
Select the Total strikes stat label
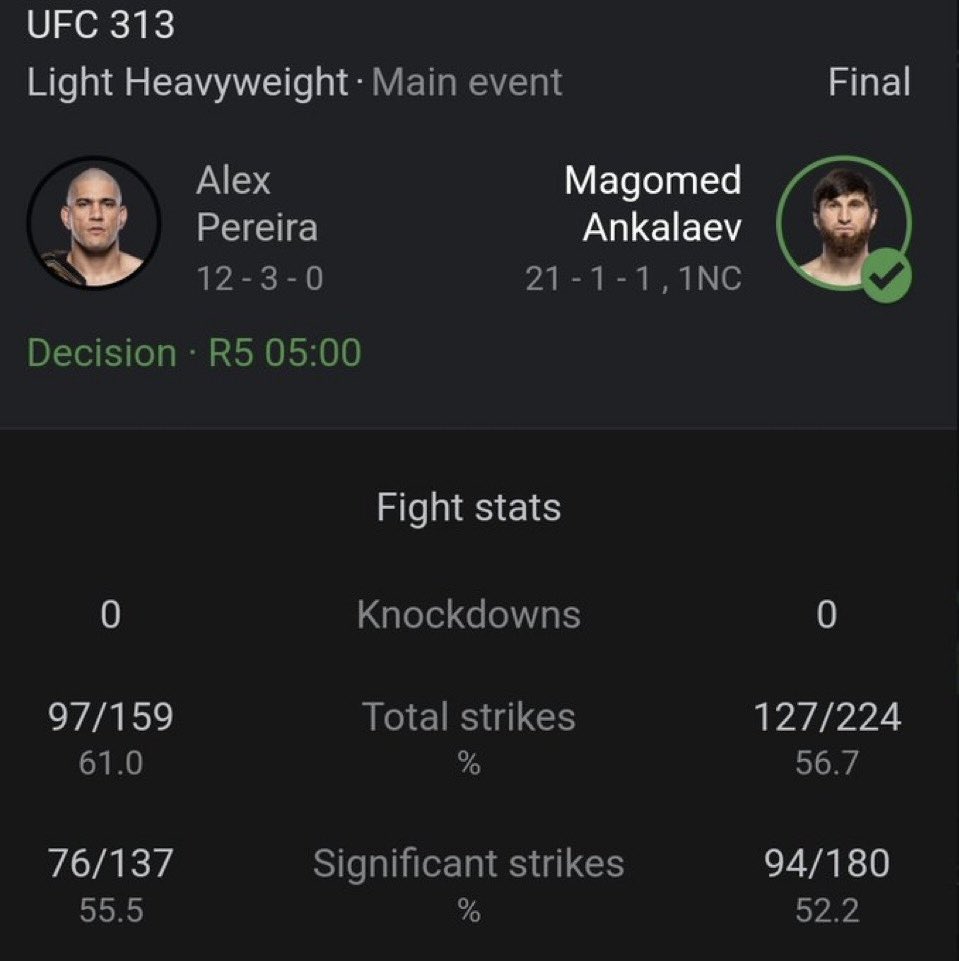[x=468, y=716]
